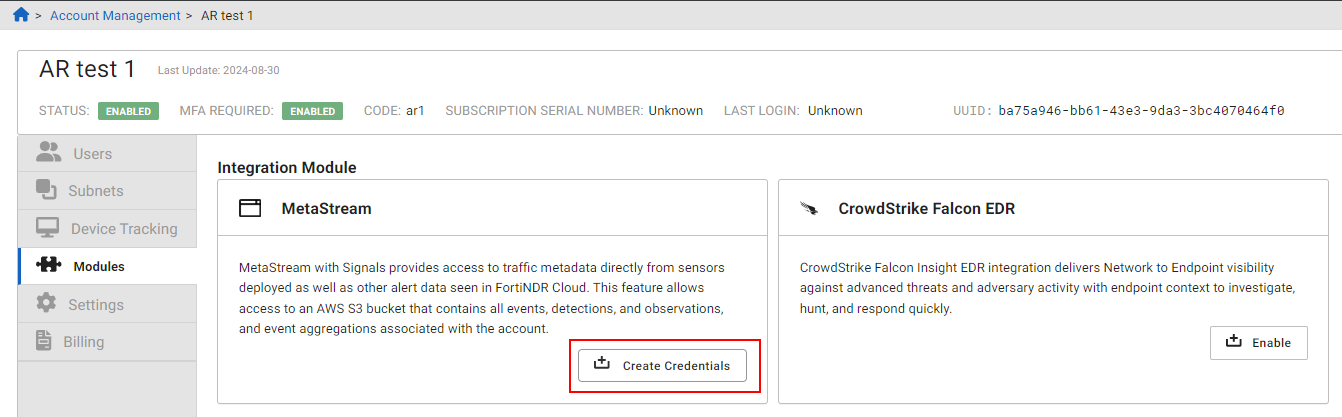1342x417 pixels.
Task: Click the MFA Required ENABLED badge
Action: 312,111
